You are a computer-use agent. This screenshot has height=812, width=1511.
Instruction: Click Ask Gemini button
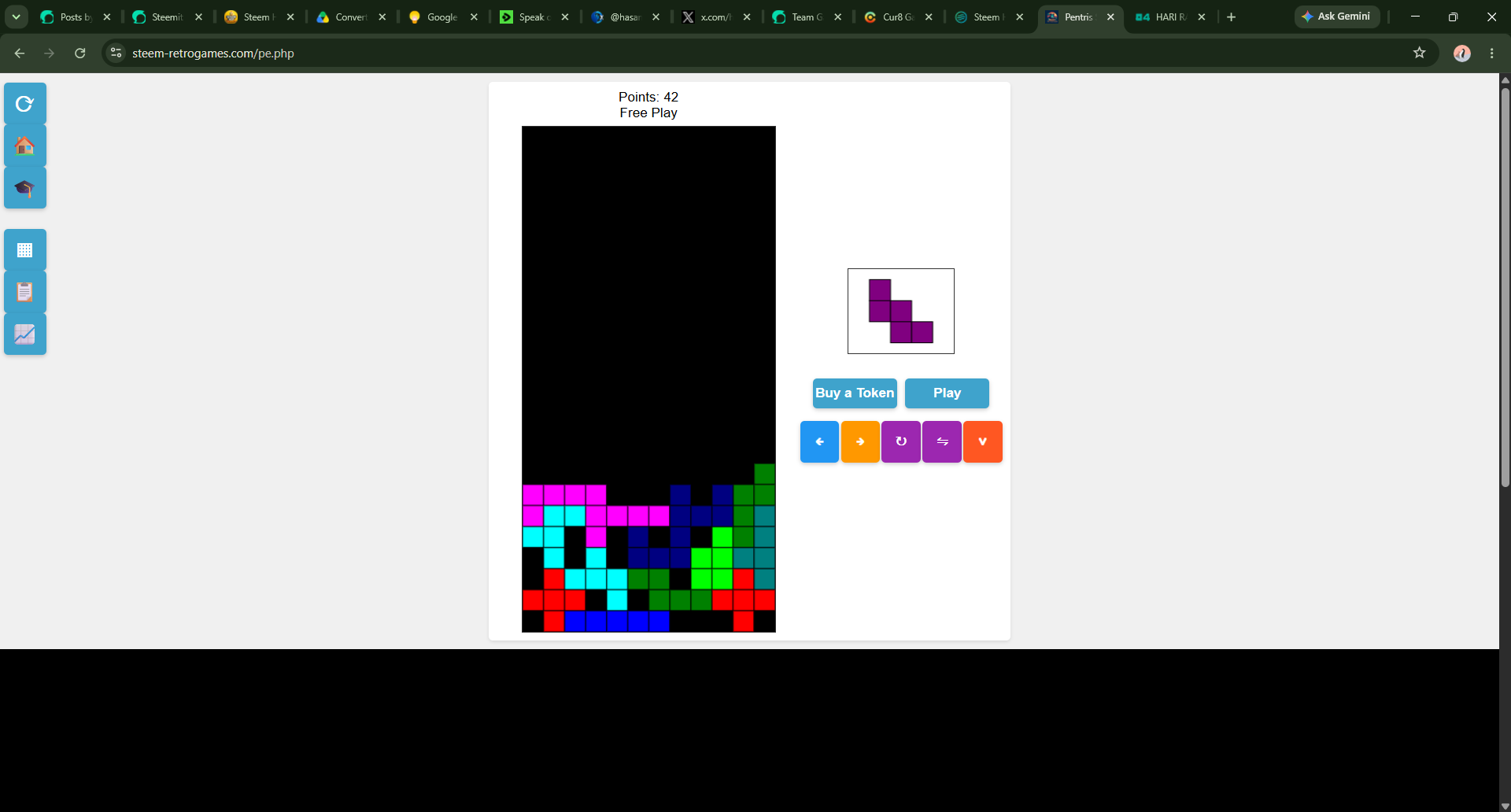(1336, 17)
